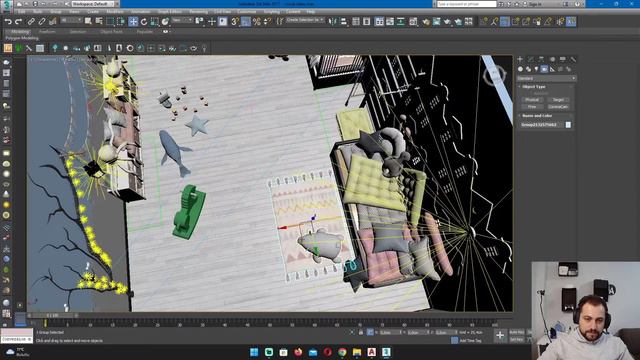Activate the Select and Move tool
The image size is (640, 360).
pos(133,22)
